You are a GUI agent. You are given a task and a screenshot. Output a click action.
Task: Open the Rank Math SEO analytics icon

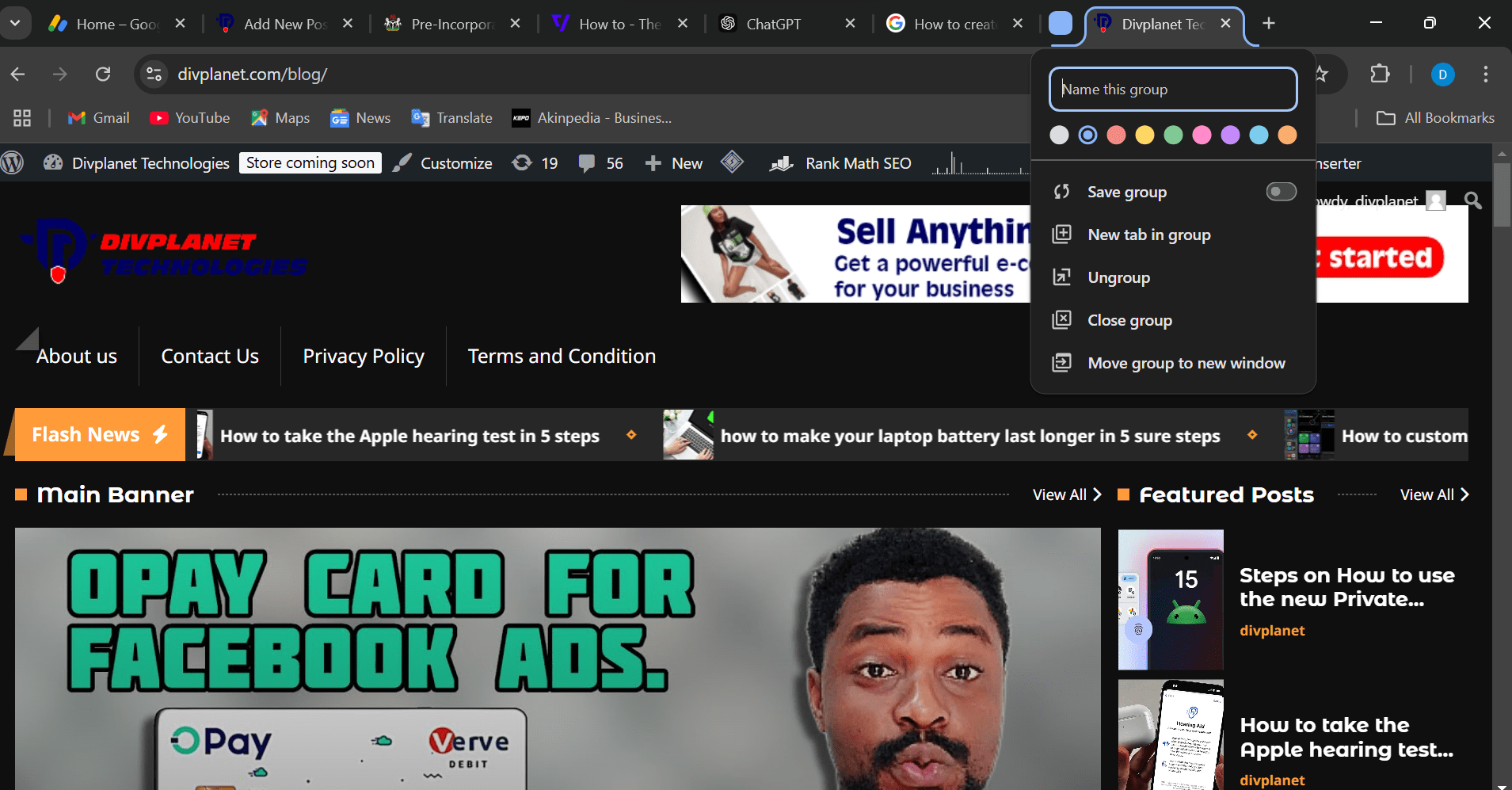point(781,163)
